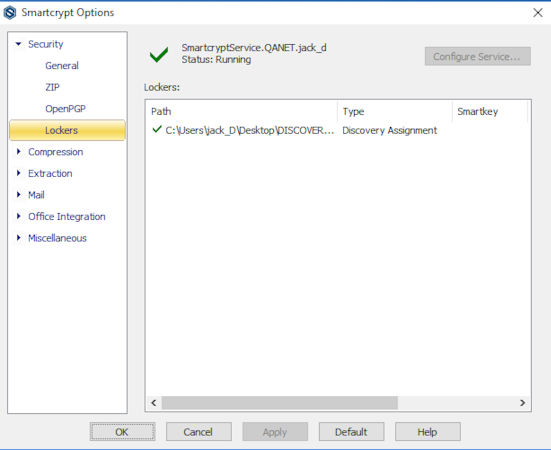Collapse the Security tree section
This screenshot has width=551, height=450.
click(x=19, y=44)
